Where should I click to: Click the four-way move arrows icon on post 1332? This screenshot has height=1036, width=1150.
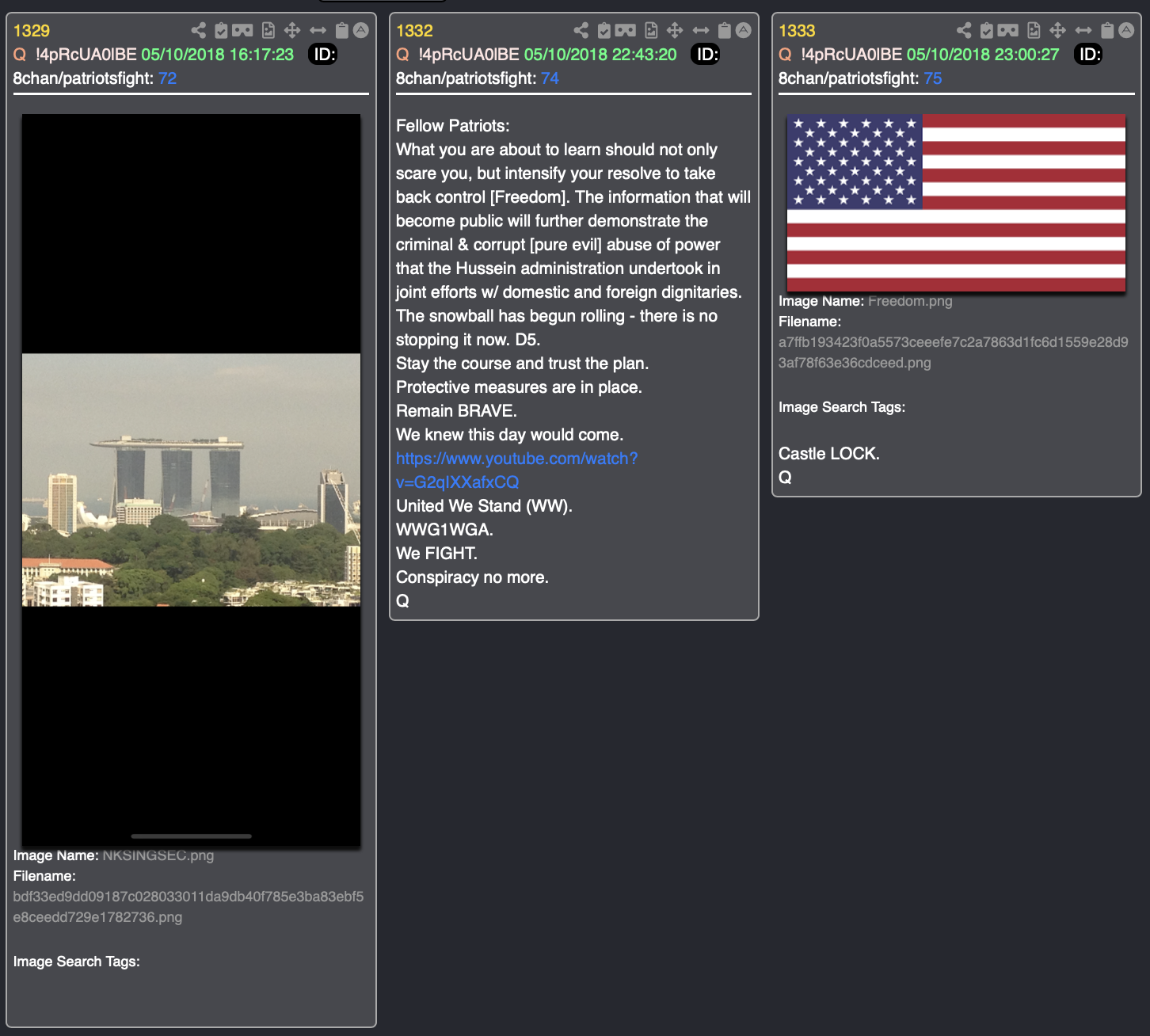(x=675, y=30)
